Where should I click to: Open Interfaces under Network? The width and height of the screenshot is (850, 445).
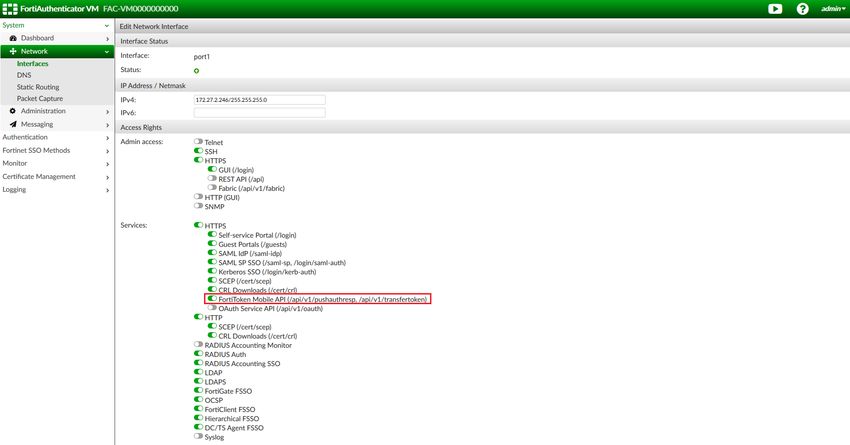[33, 63]
